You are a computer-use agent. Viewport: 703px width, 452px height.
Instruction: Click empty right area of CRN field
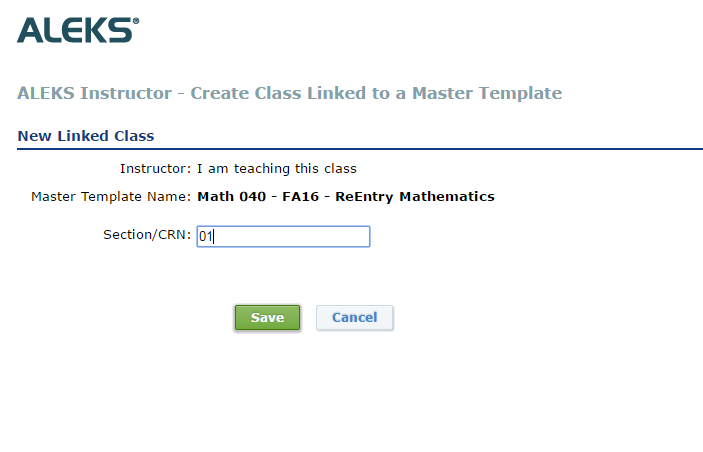(x=314, y=236)
